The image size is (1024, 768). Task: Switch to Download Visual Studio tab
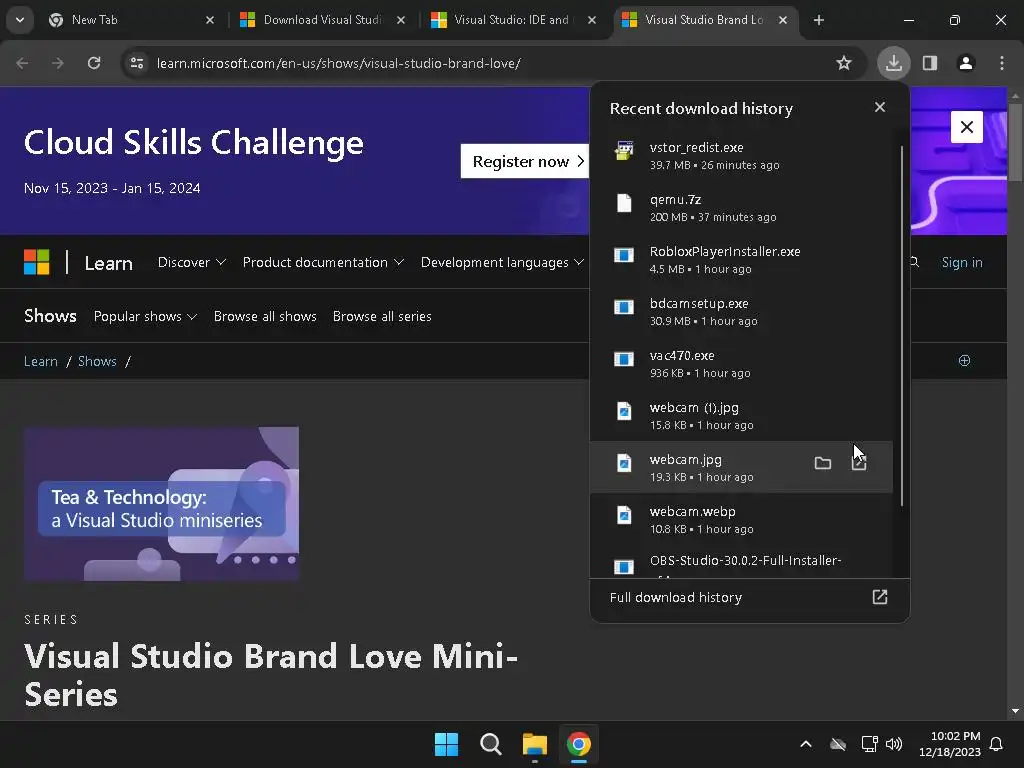point(322,20)
